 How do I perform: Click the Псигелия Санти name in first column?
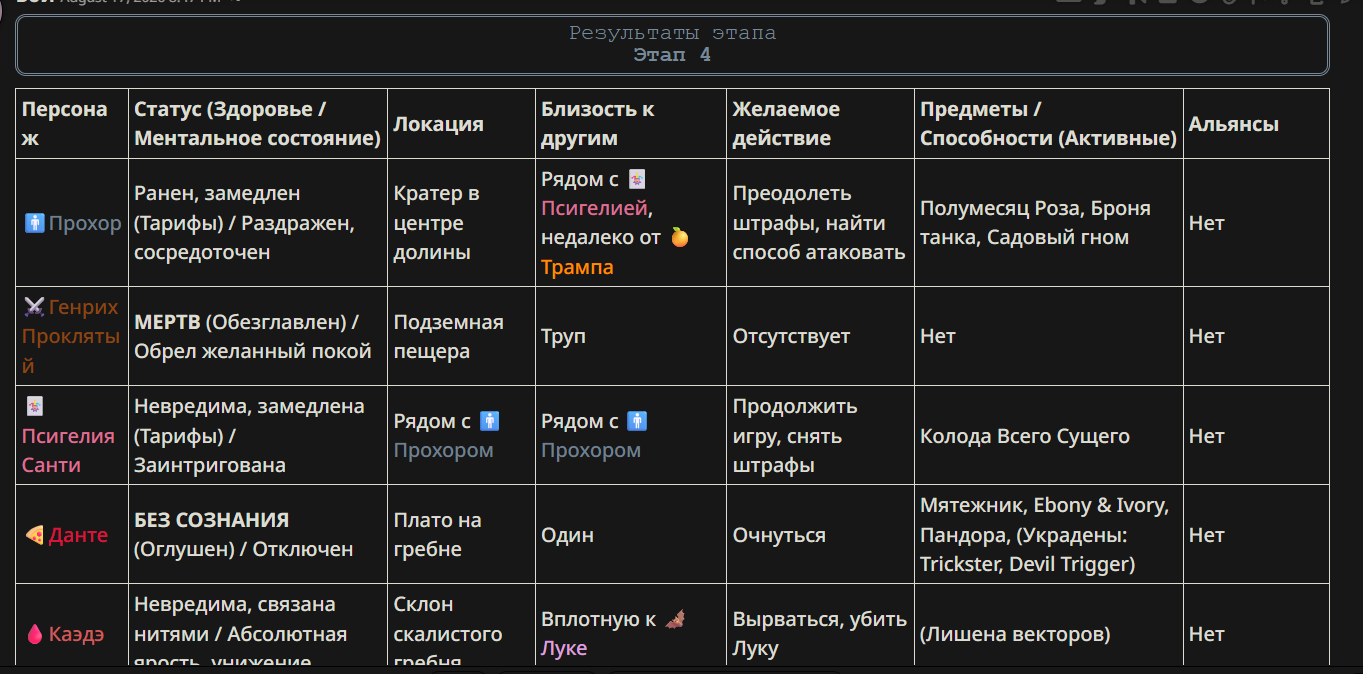(68, 450)
